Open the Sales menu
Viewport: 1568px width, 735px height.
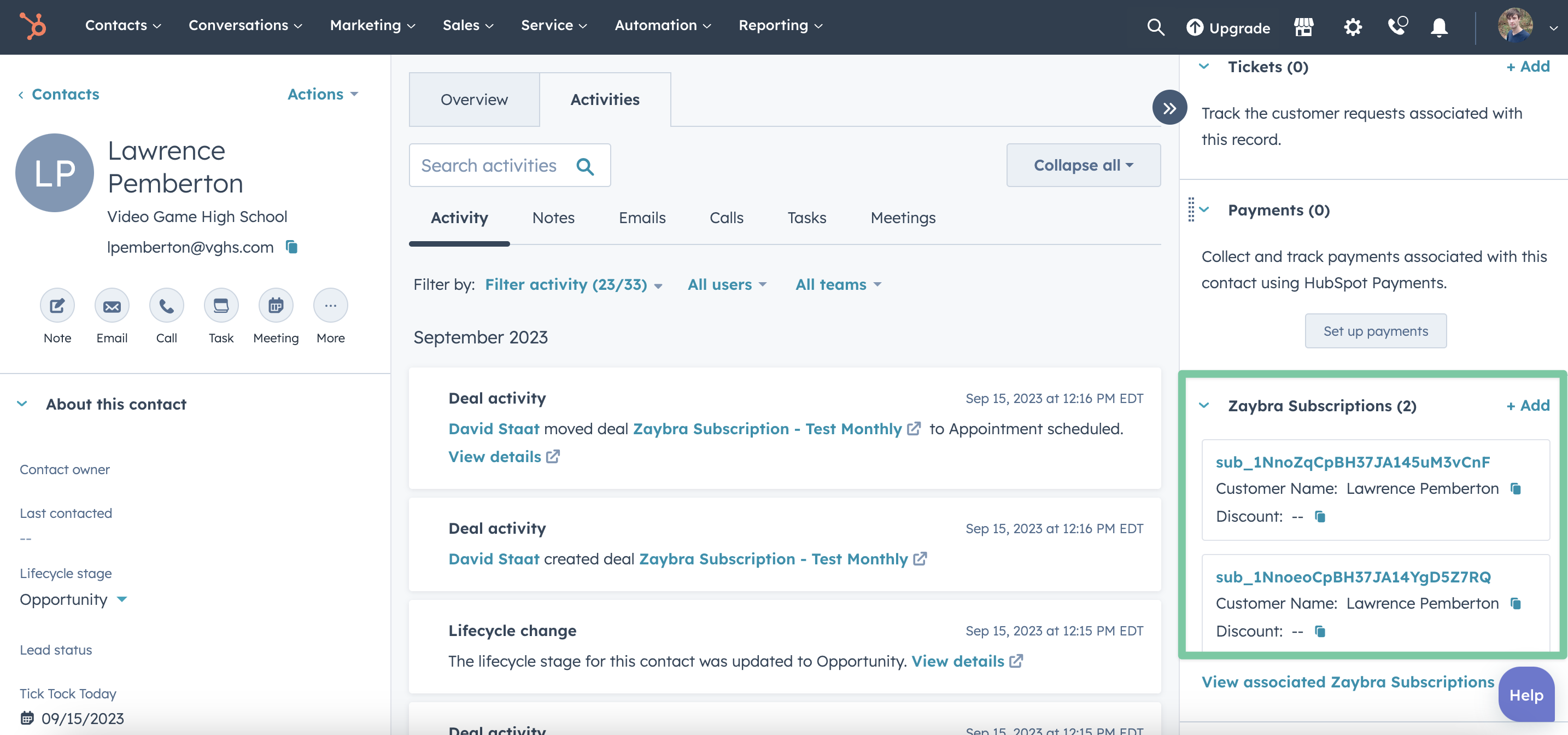468,26
